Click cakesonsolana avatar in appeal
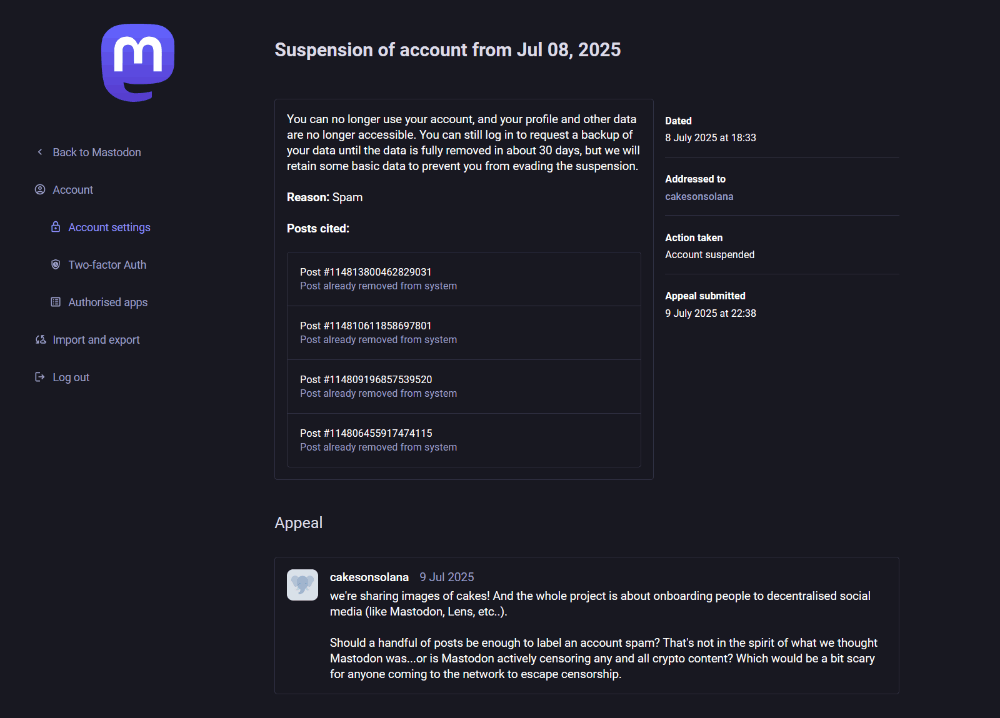1000x718 pixels. [x=302, y=585]
